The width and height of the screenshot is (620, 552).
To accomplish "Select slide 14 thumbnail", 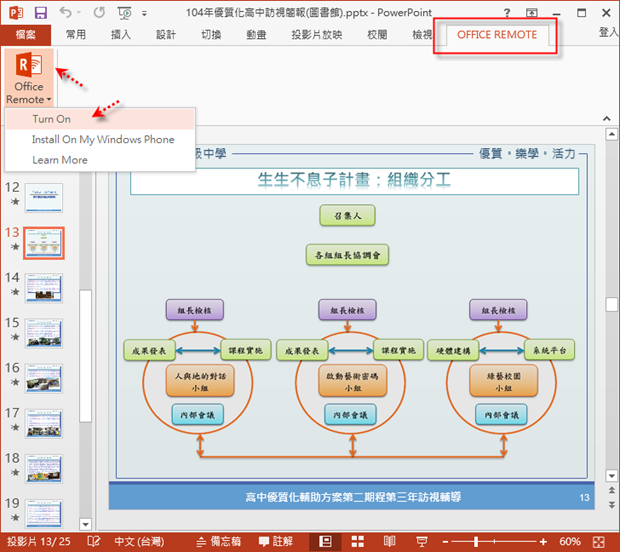I will [x=44, y=288].
